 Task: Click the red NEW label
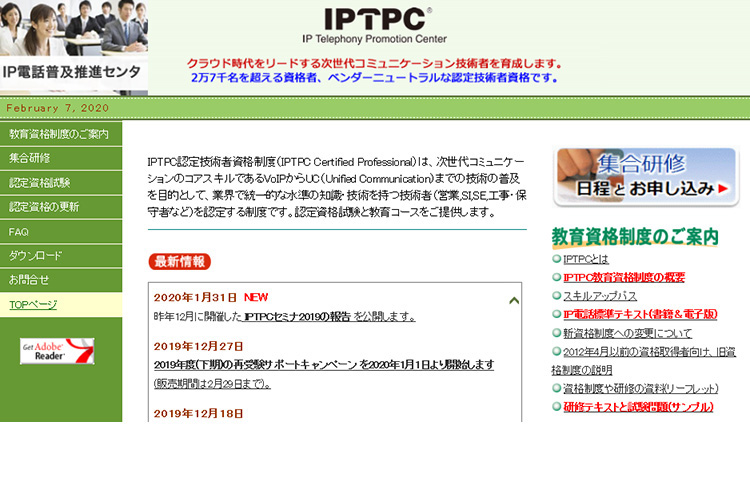click(256, 297)
